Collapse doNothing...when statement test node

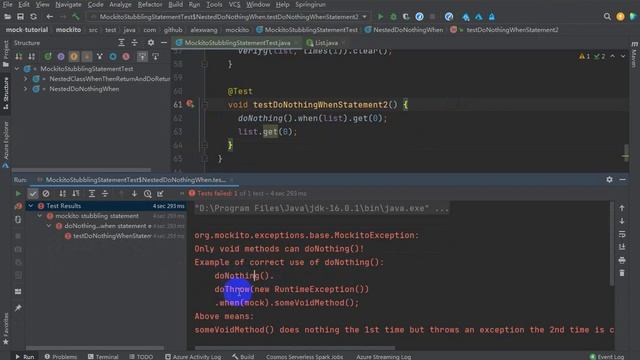tap(49, 226)
